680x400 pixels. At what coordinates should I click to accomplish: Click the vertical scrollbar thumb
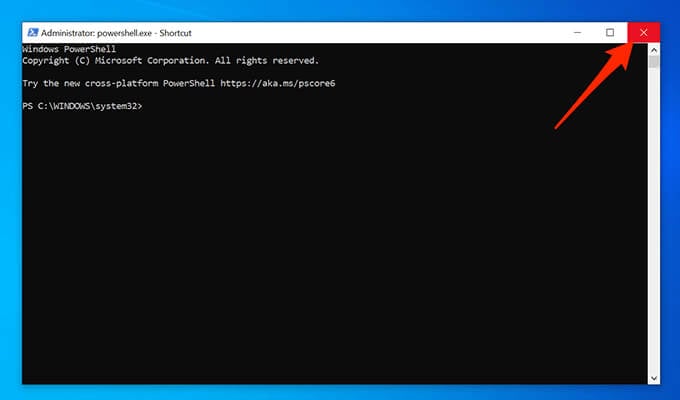(654, 62)
